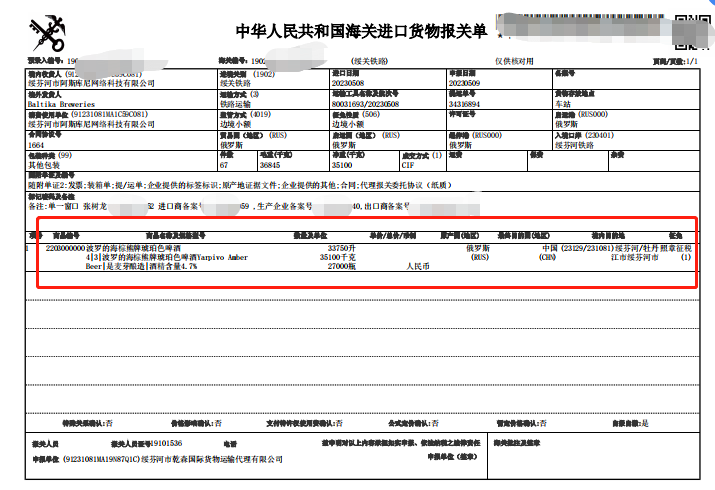Image resolution: width=715 pixels, height=490 pixels.
Task: Click the bill of lading number 34316894
Action: tap(464, 104)
